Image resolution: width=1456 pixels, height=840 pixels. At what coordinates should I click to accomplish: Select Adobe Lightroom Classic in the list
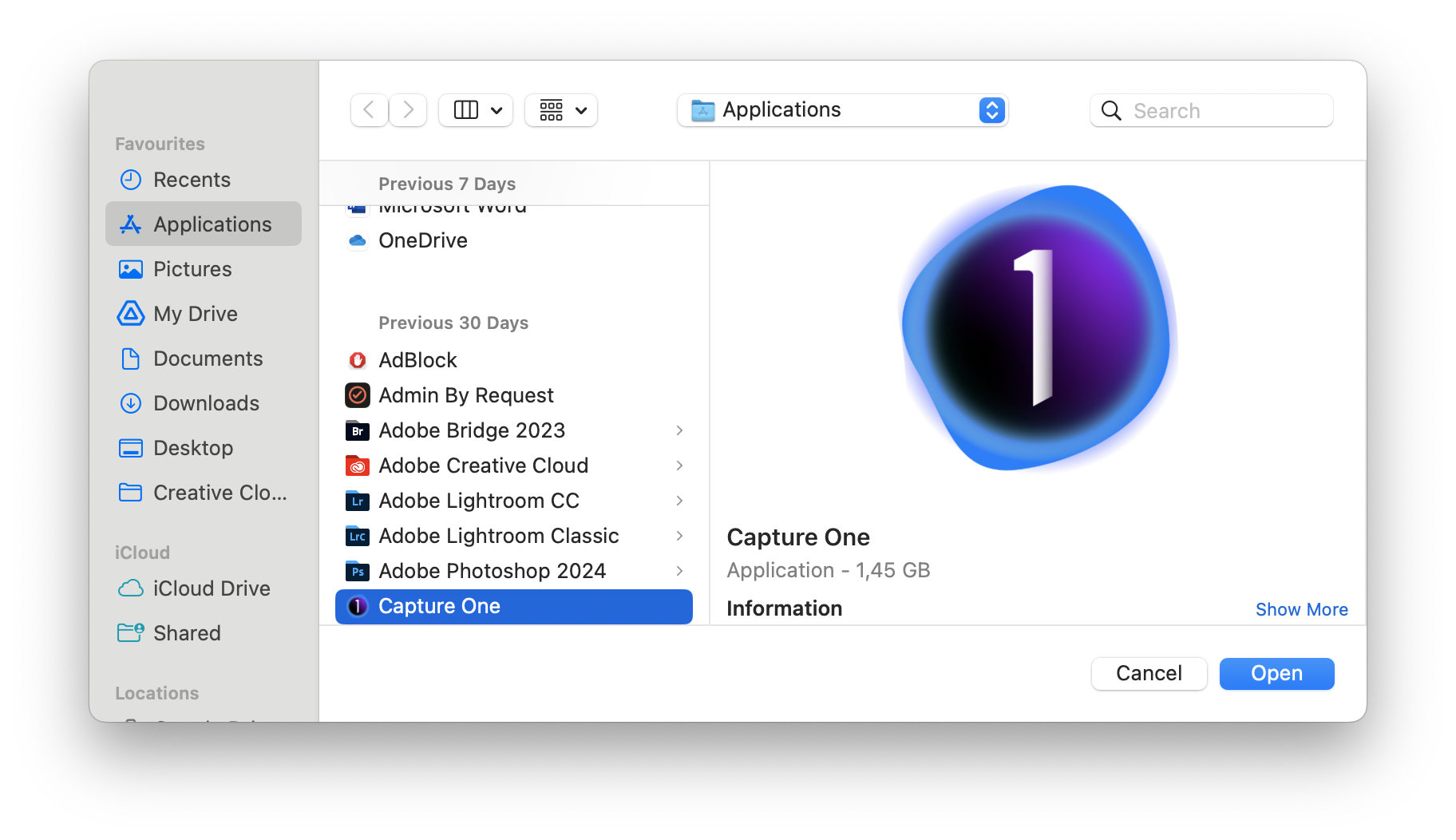pos(514,536)
